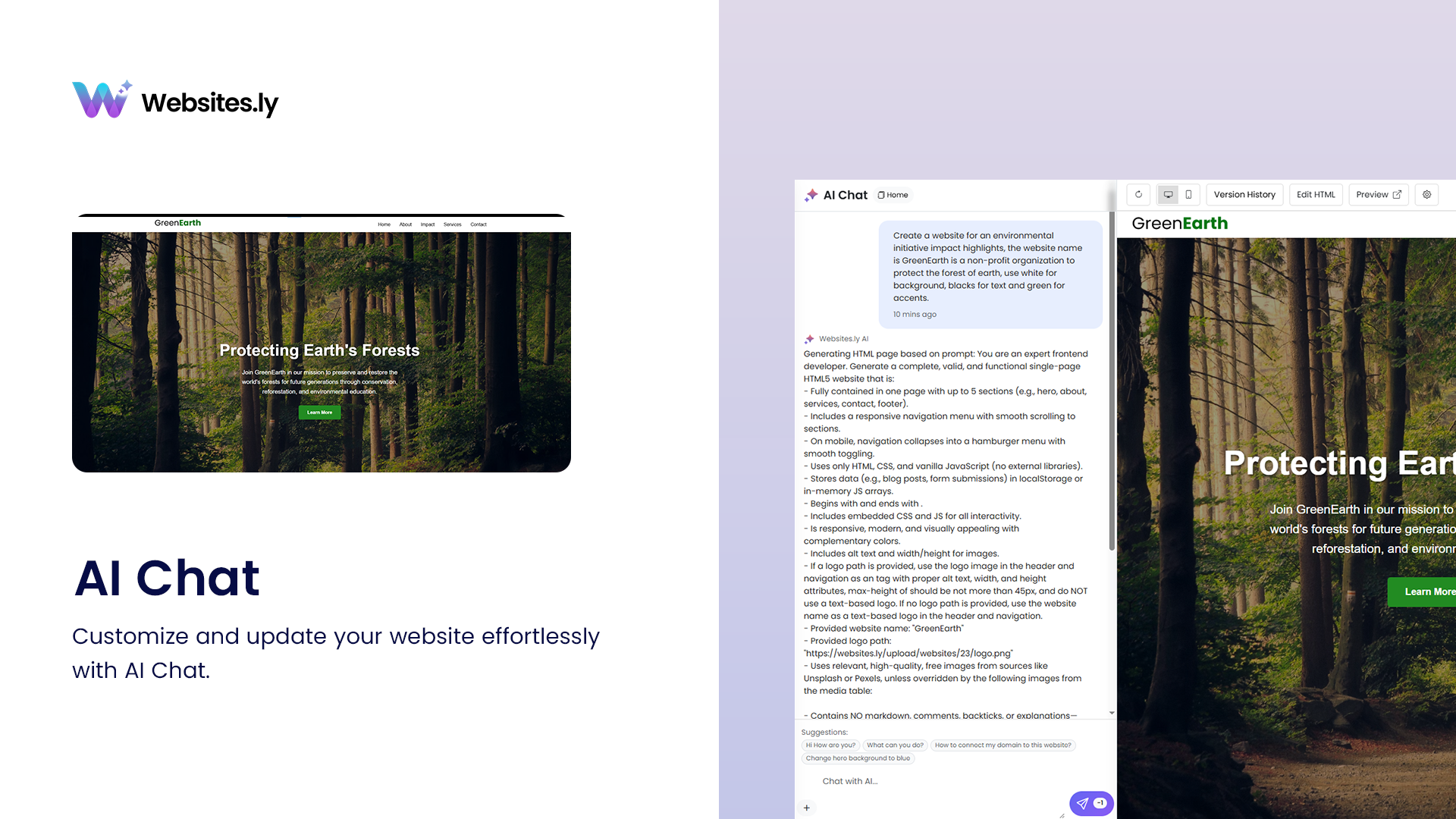Click the plus icon to attach content
This screenshot has width=1456, height=819.
click(806, 808)
